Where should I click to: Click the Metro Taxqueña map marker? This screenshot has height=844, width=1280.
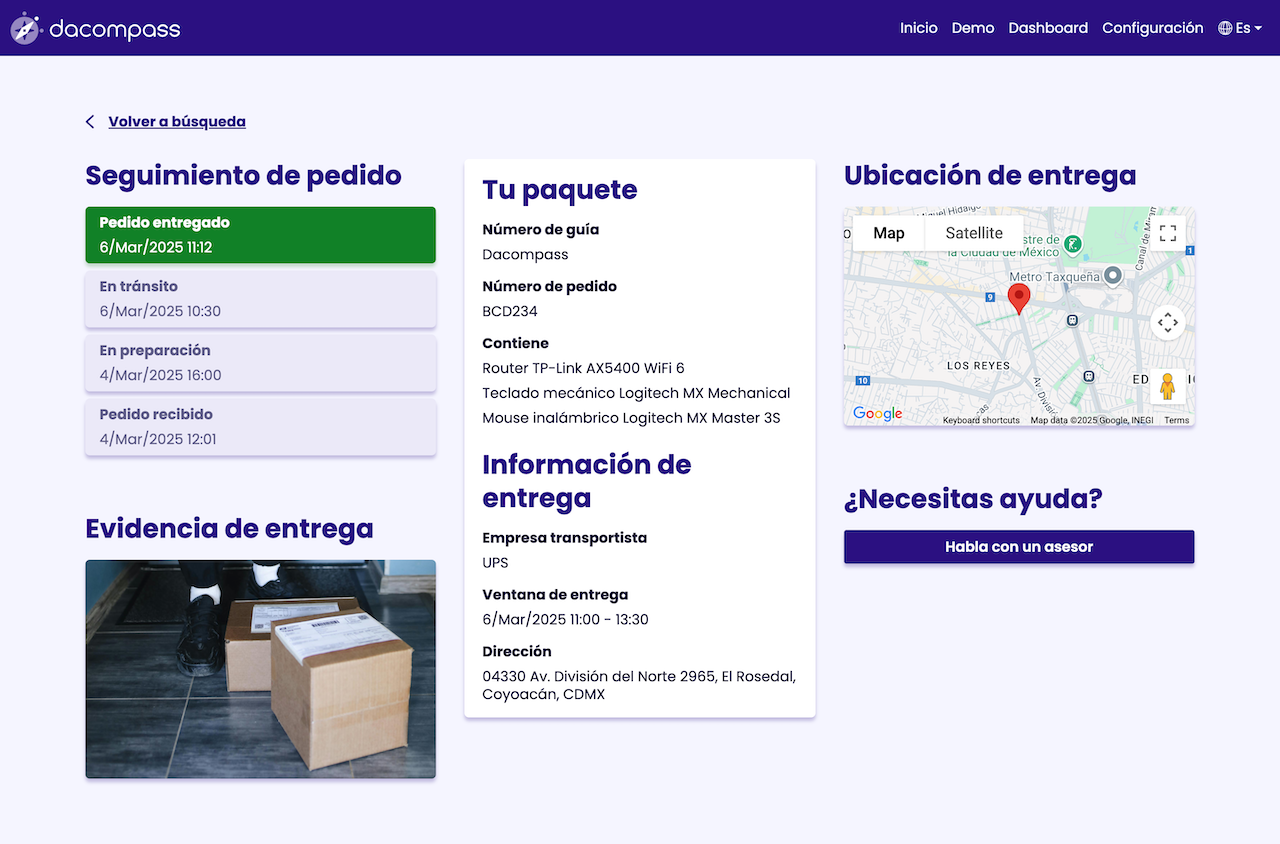pos(1111,275)
